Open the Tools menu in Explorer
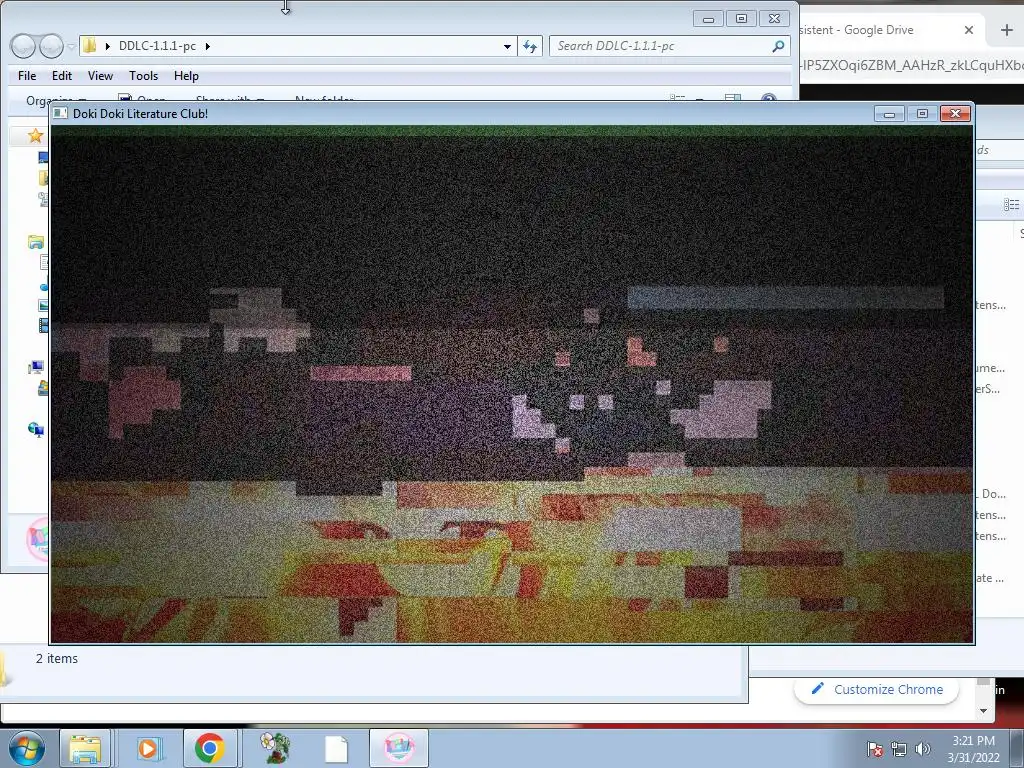Viewport: 1024px width, 768px height. [x=144, y=76]
